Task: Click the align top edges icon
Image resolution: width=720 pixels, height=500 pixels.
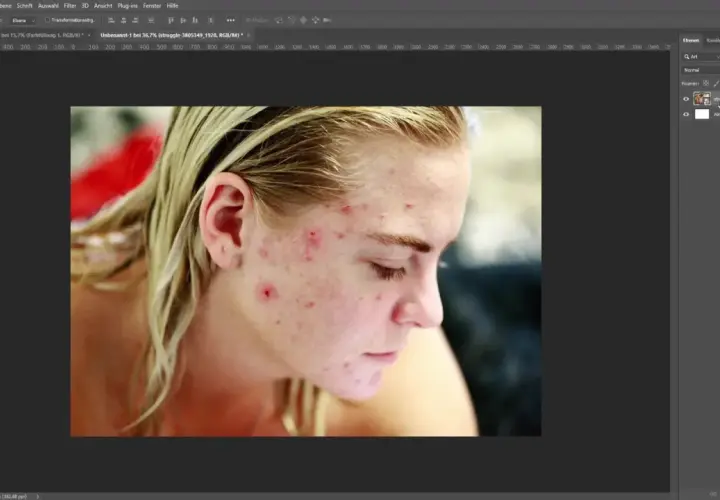Action: point(171,20)
